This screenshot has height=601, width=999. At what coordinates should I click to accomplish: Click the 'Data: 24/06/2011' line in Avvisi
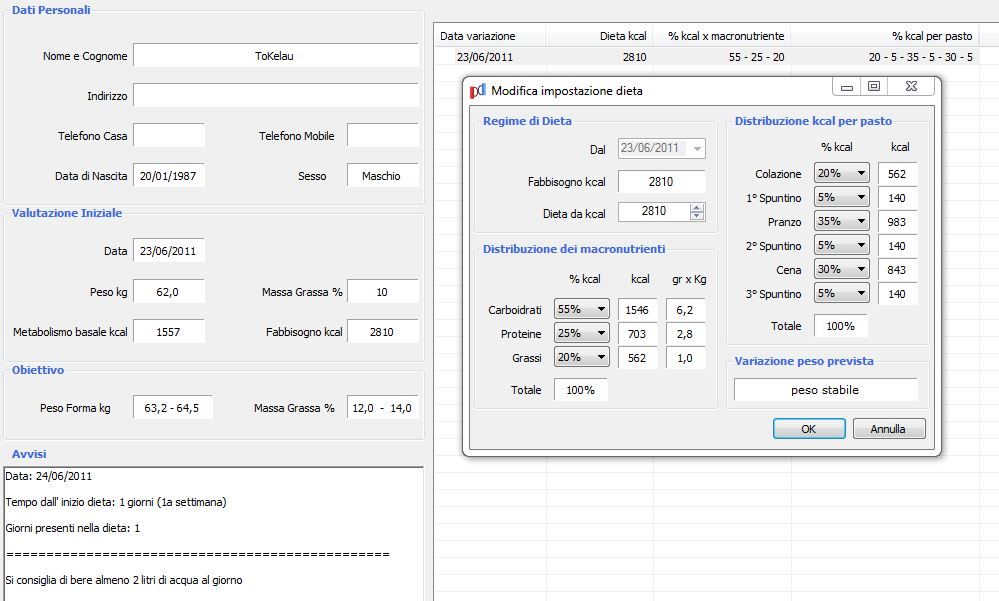click(x=49, y=476)
